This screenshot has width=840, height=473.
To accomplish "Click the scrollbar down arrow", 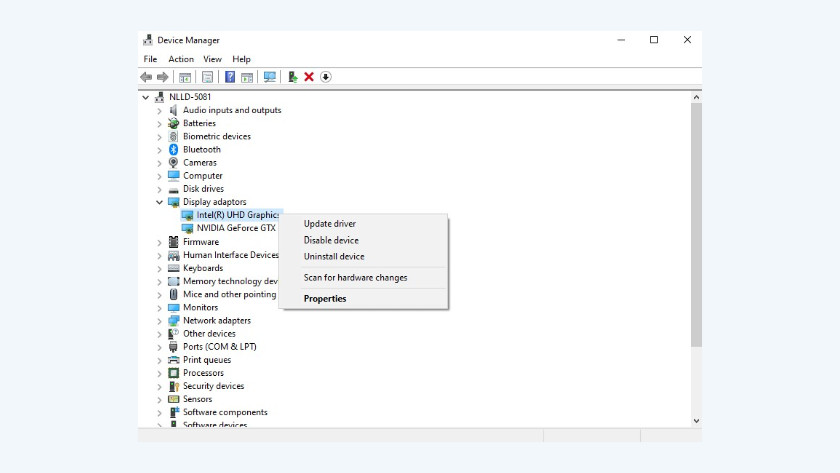I will pyautogui.click(x=696, y=421).
